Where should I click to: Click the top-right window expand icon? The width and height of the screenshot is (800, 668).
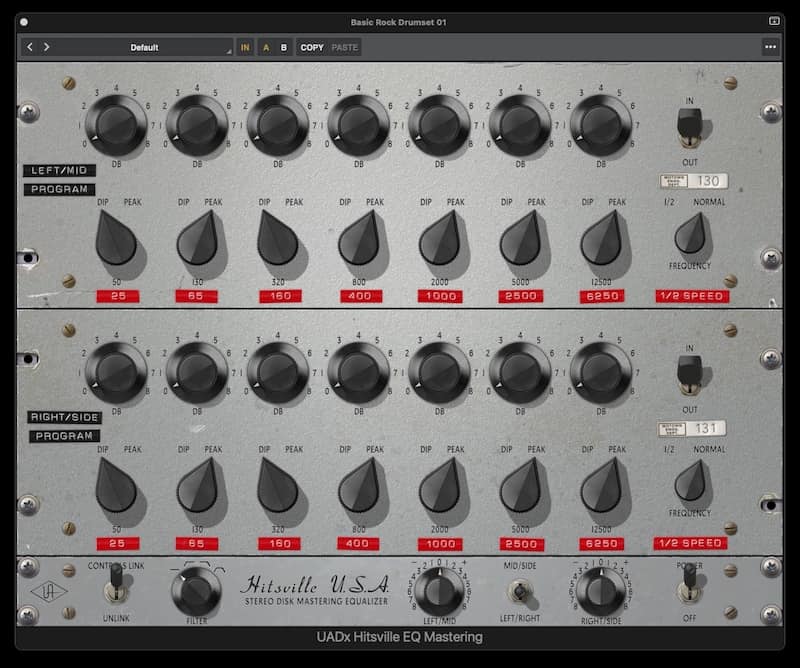(774, 21)
